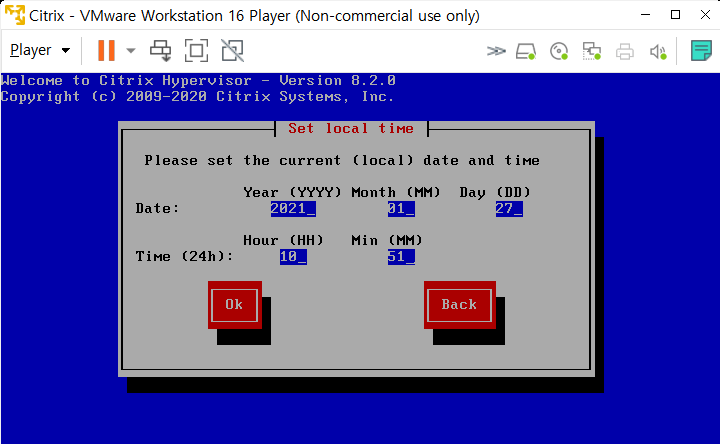Select the Hour field showing 10
The width and height of the screenshot is (720, 444).
293,257
